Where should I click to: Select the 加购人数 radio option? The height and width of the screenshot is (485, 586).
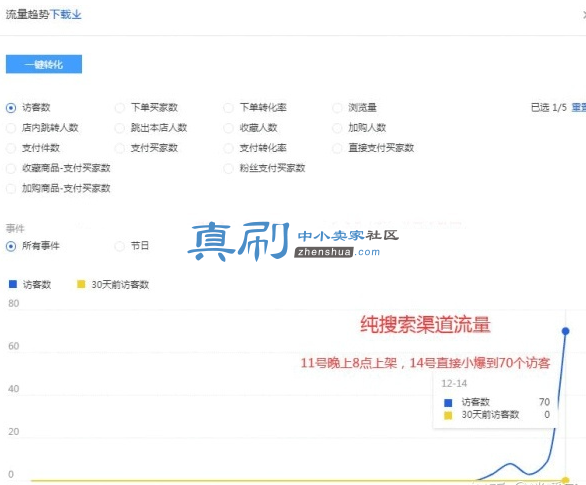[337, 128]
